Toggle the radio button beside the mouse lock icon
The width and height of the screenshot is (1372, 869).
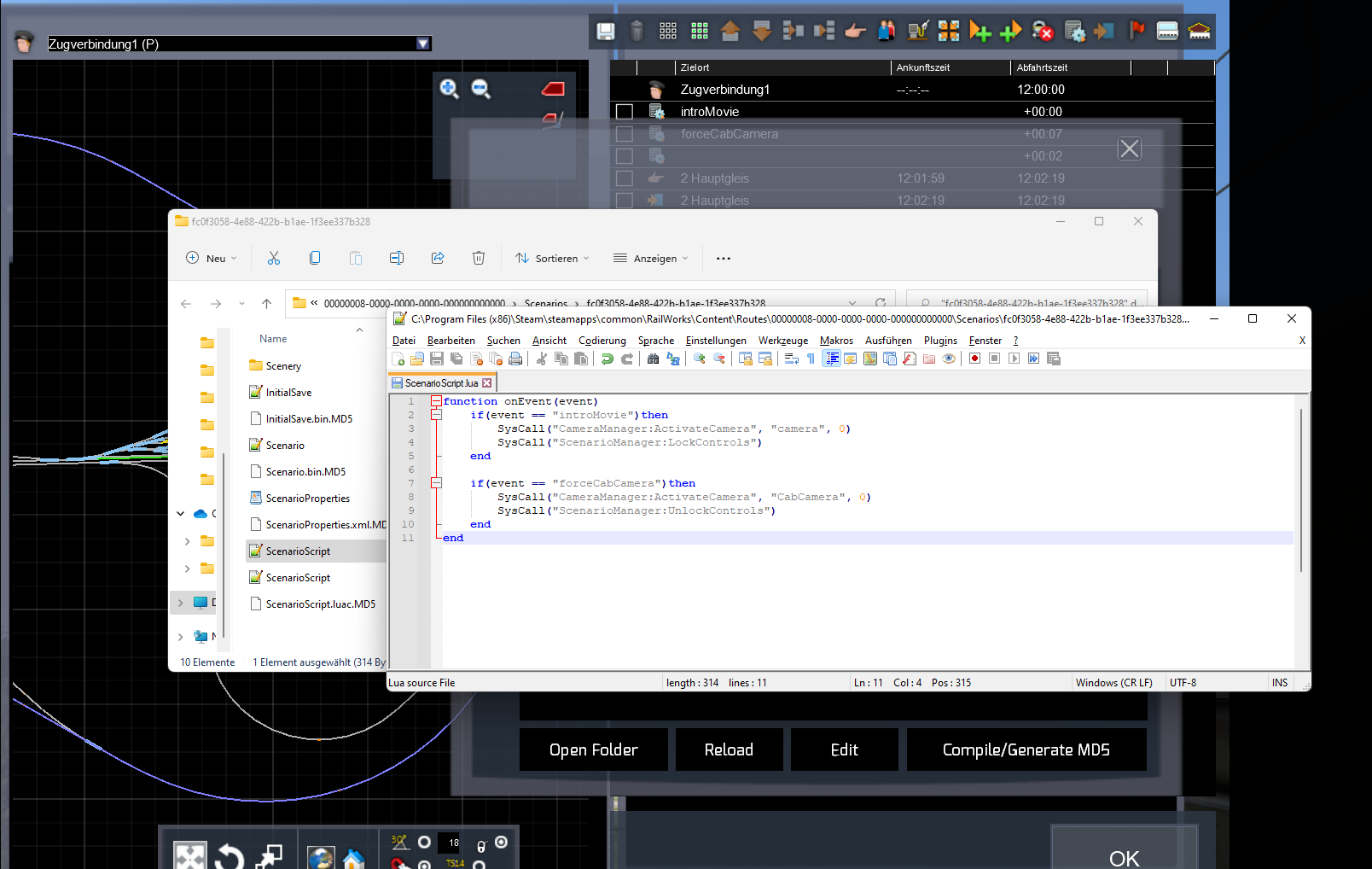click(x=501, y=843)
